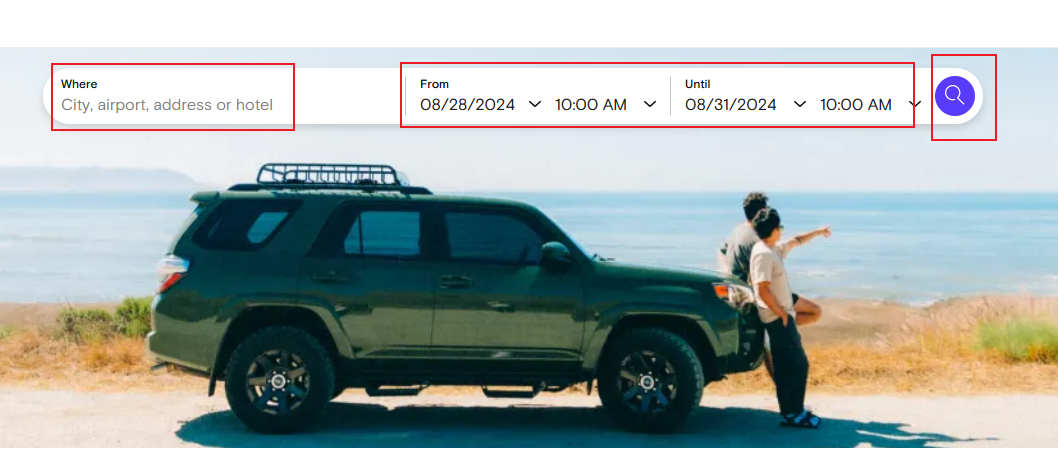The image size is (1058, 450).
Task: Open the From time 10:00 AM selector
Action: tap(591, 105)
